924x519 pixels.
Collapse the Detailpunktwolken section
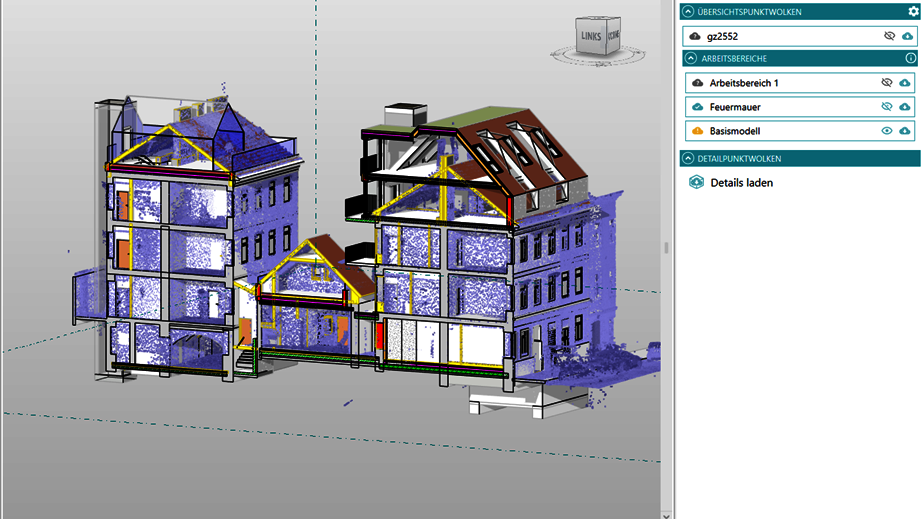[x=688, y=158]
